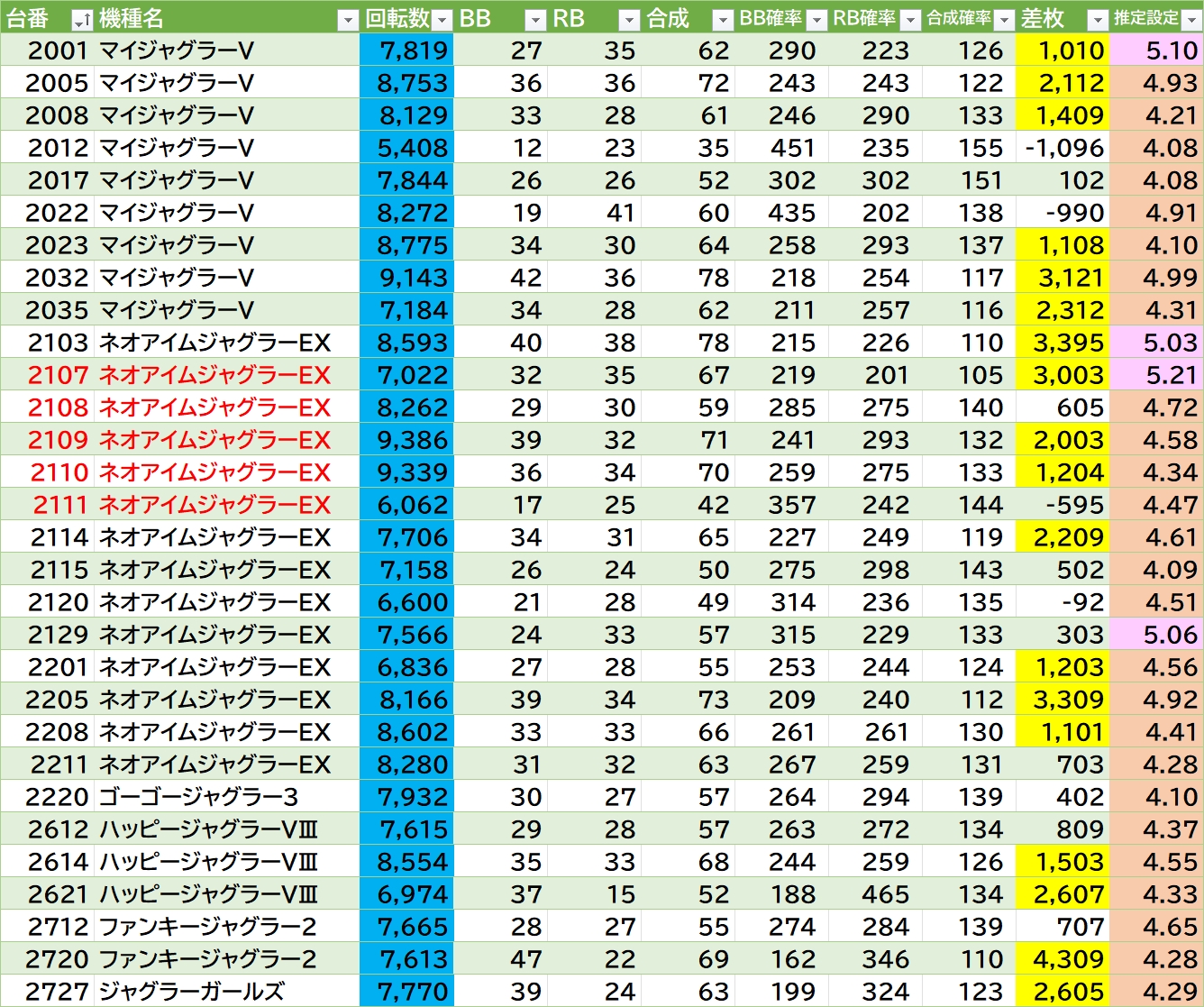Open the 差枚 column filter dropdown
Viewport: 1204px width, 1007px height.
click(1098, 20)
